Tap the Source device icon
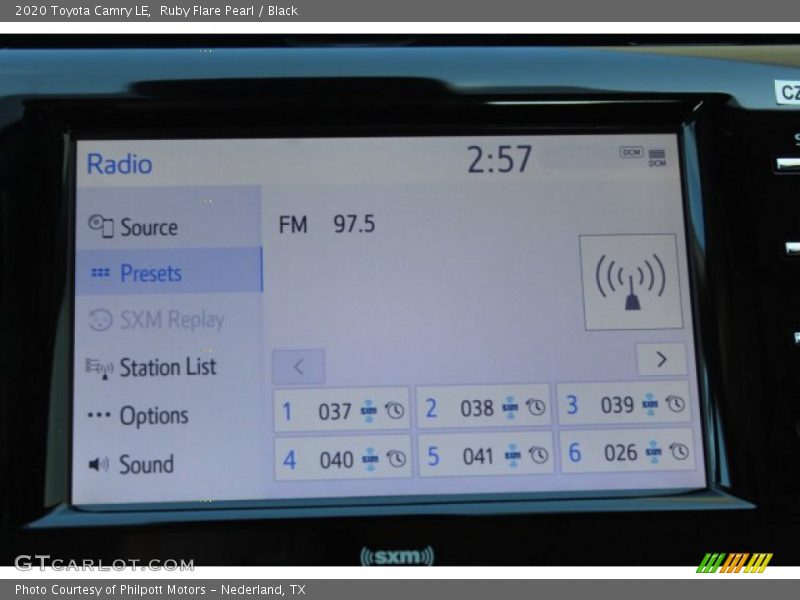The width and height of the screenshot is (800, 600). (x=101, y=226)
